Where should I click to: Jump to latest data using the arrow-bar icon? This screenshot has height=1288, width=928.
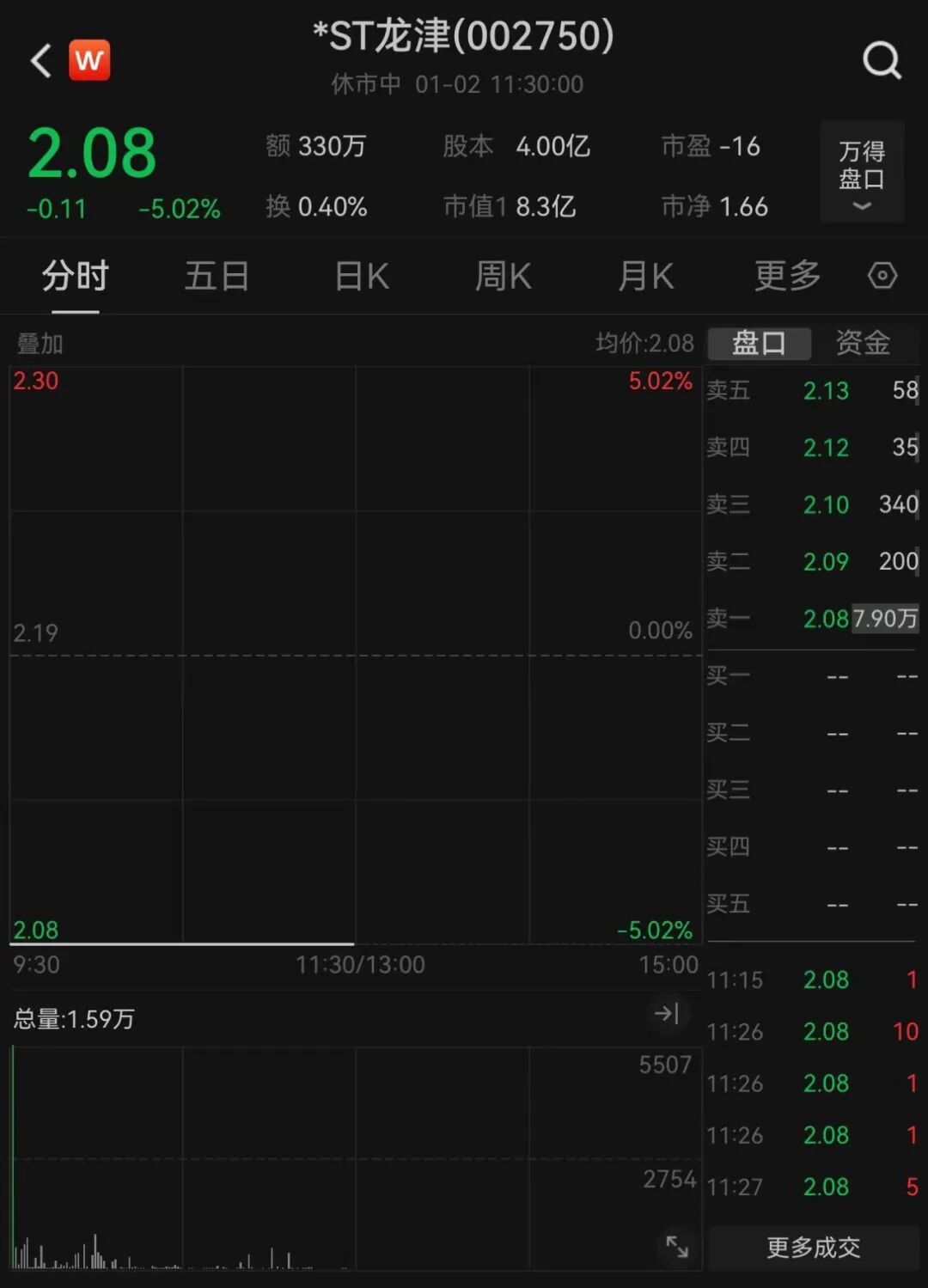click(669, 1014)
